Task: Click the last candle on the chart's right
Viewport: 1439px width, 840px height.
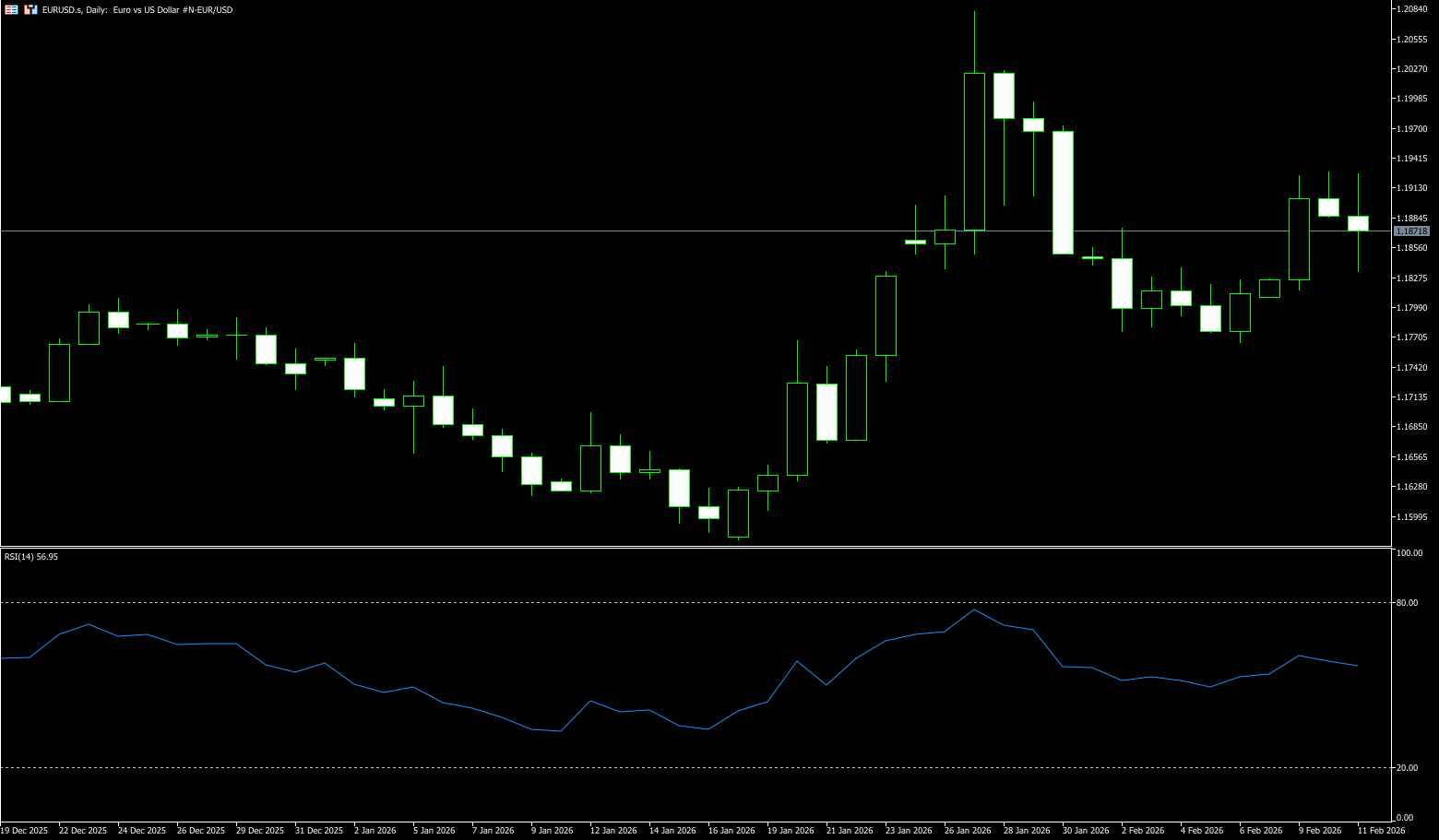Action: click(1358, 223)
